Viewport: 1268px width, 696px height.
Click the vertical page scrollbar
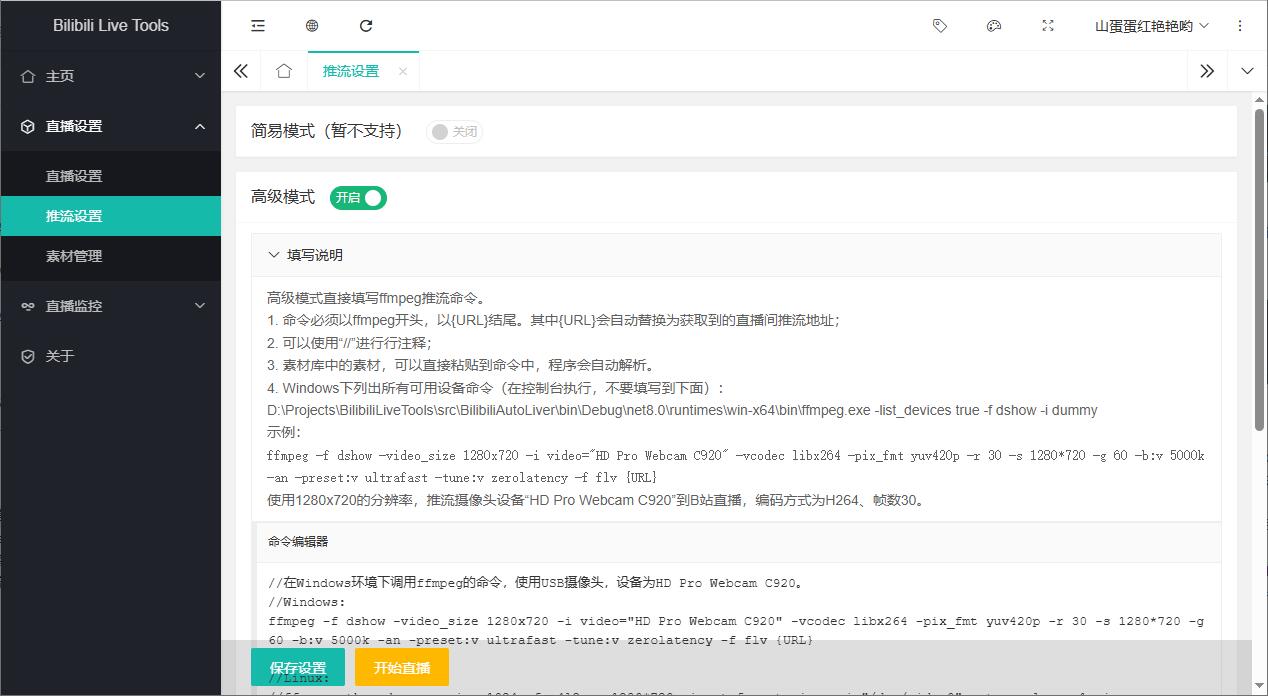[x=1260, y=270]
